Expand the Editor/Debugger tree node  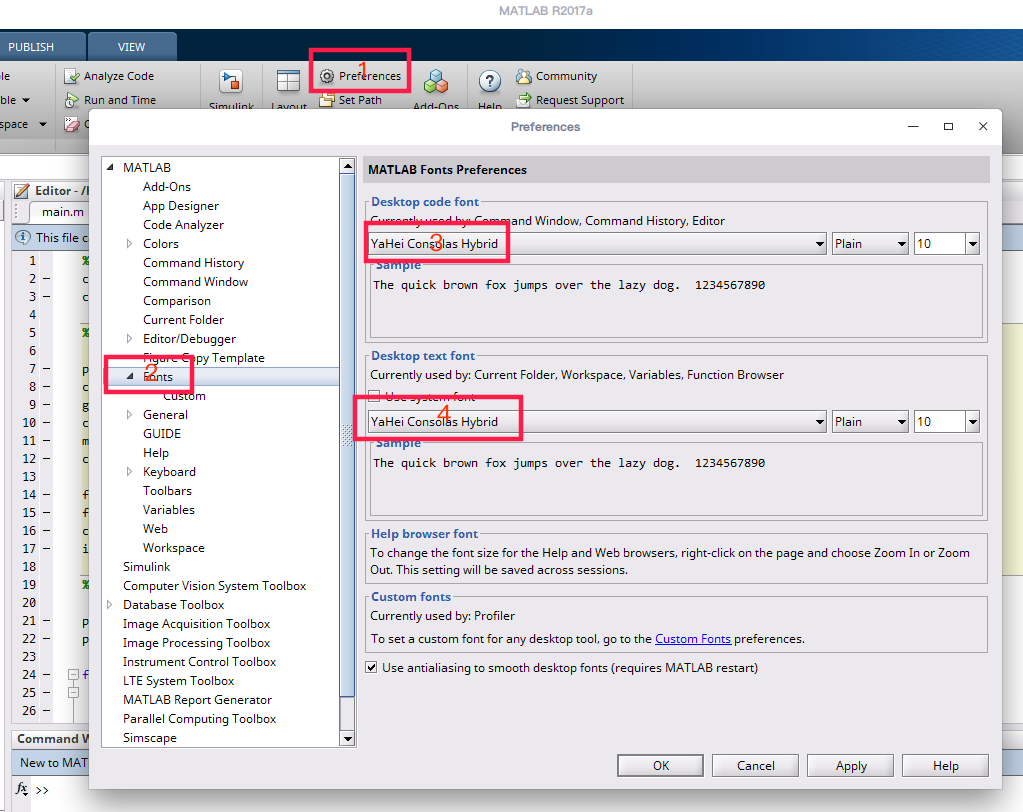click(x=129, y=338)
